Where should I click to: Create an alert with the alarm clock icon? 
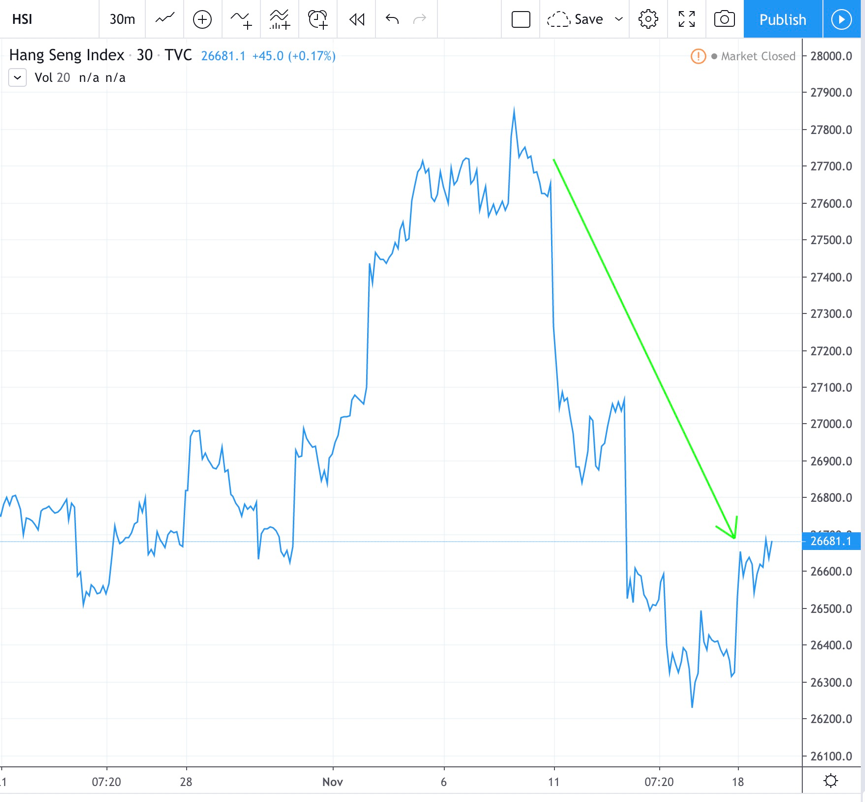[318, 19]
